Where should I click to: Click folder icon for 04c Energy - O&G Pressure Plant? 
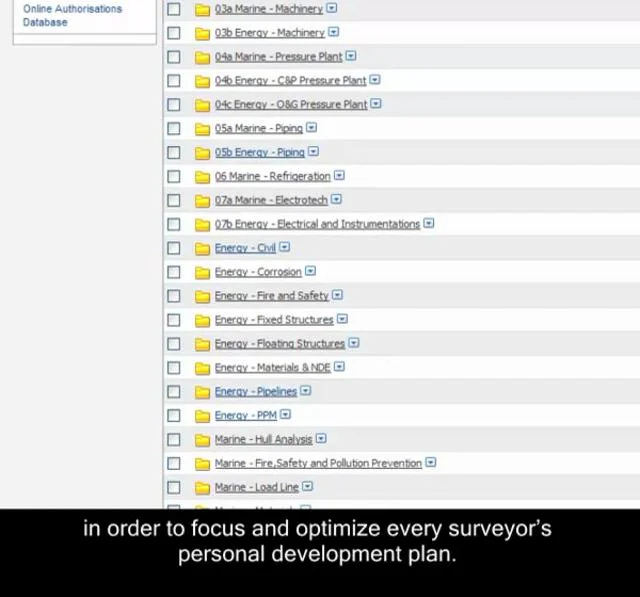(x=202, y=105)
